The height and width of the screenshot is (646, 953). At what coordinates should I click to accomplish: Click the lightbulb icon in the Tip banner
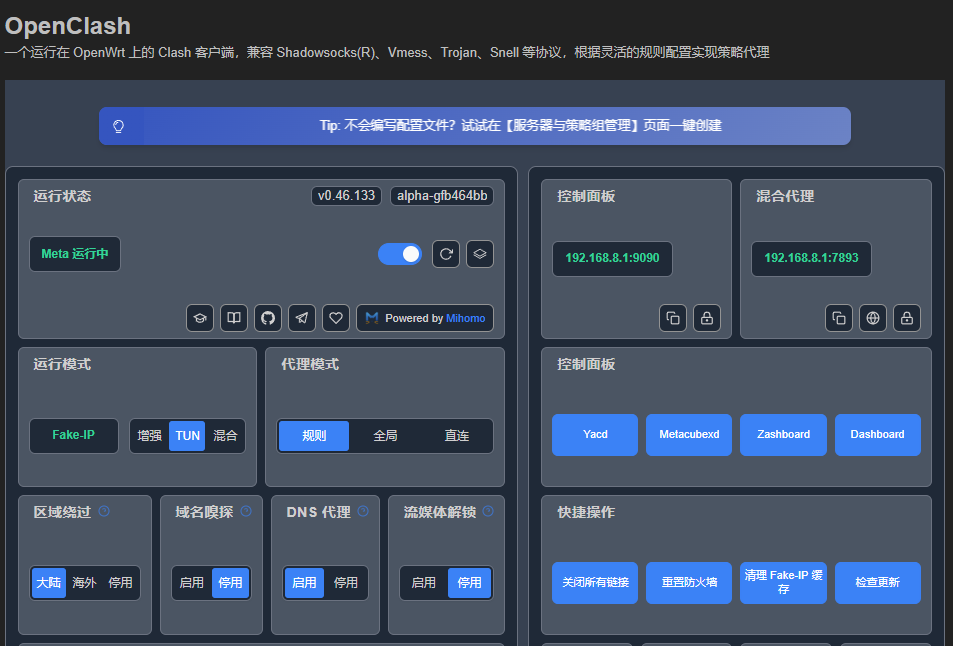pos(119,126)
